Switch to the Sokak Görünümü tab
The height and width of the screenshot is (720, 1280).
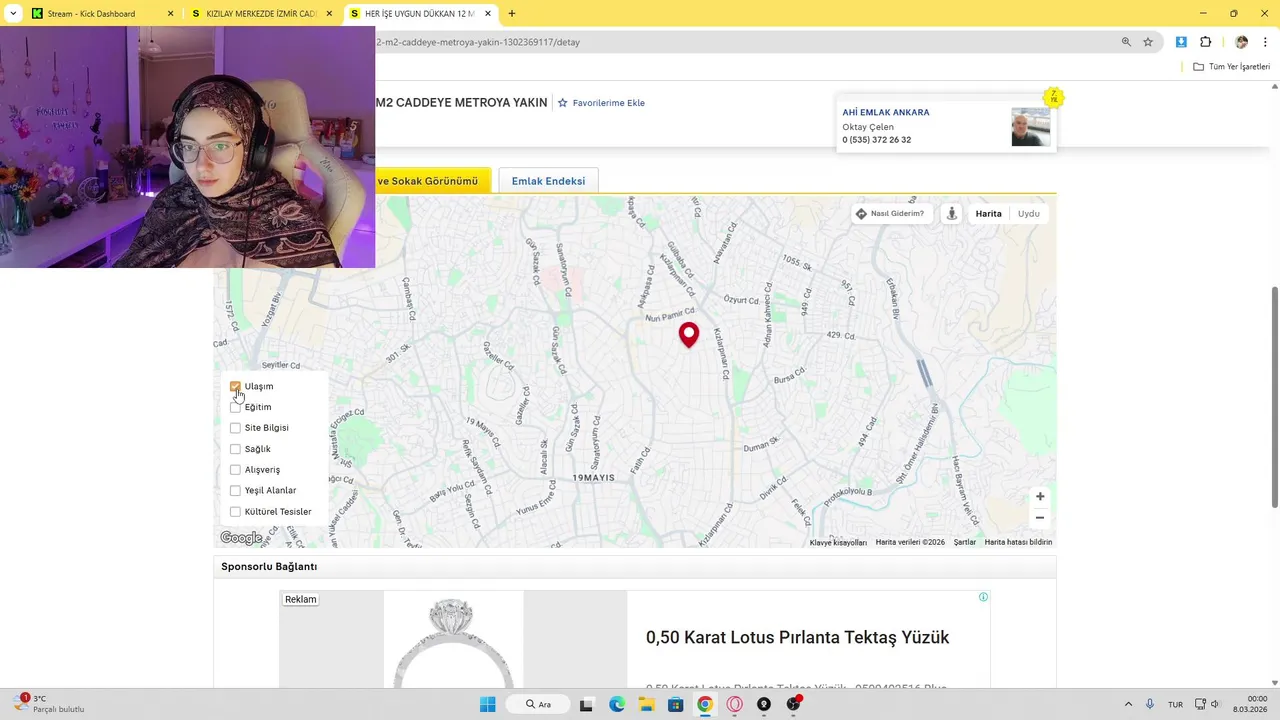click(x=432, y=181)
